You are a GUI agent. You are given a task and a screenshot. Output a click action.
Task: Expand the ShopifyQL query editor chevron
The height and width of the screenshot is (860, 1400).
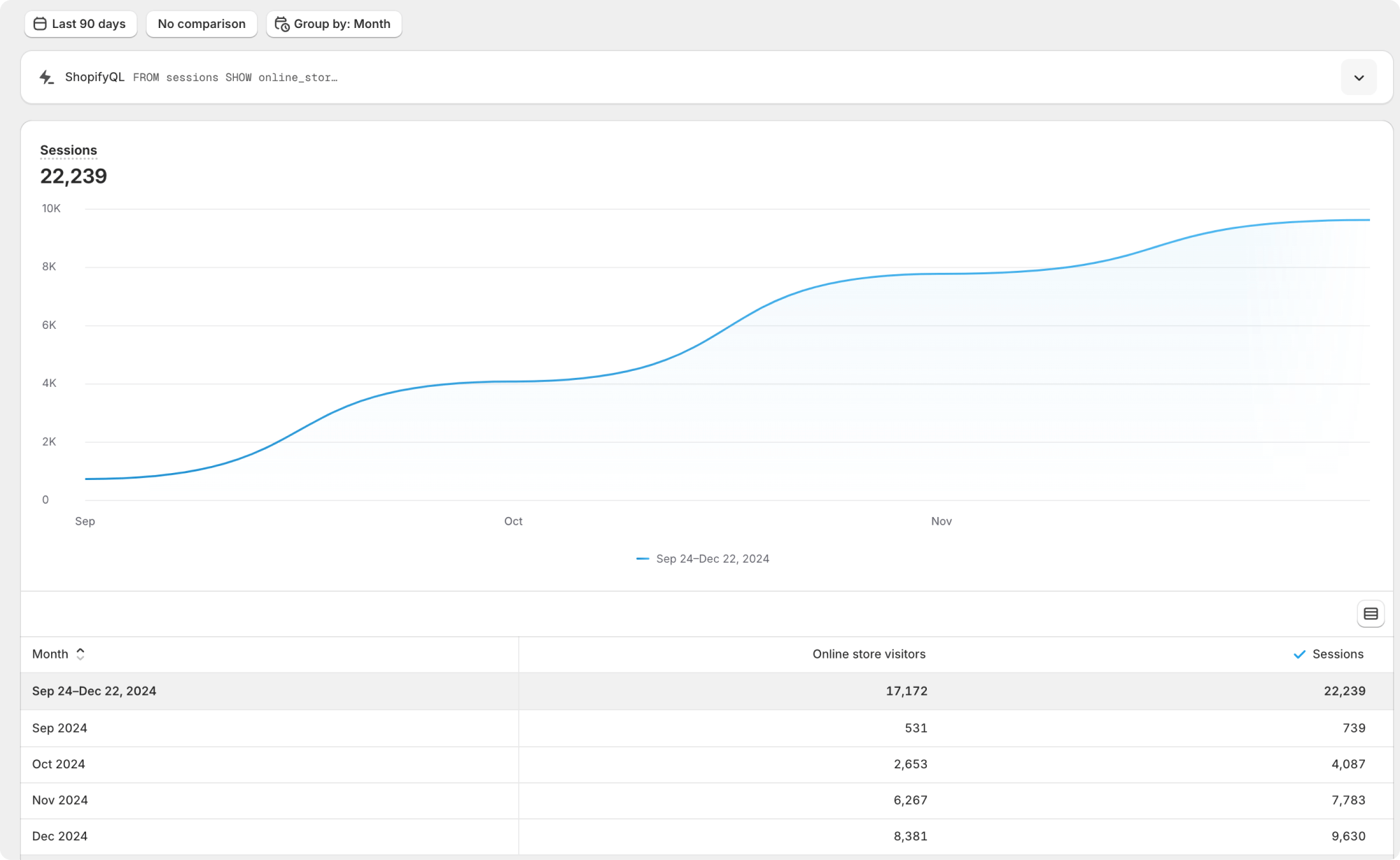click(x=1358, y=78)
